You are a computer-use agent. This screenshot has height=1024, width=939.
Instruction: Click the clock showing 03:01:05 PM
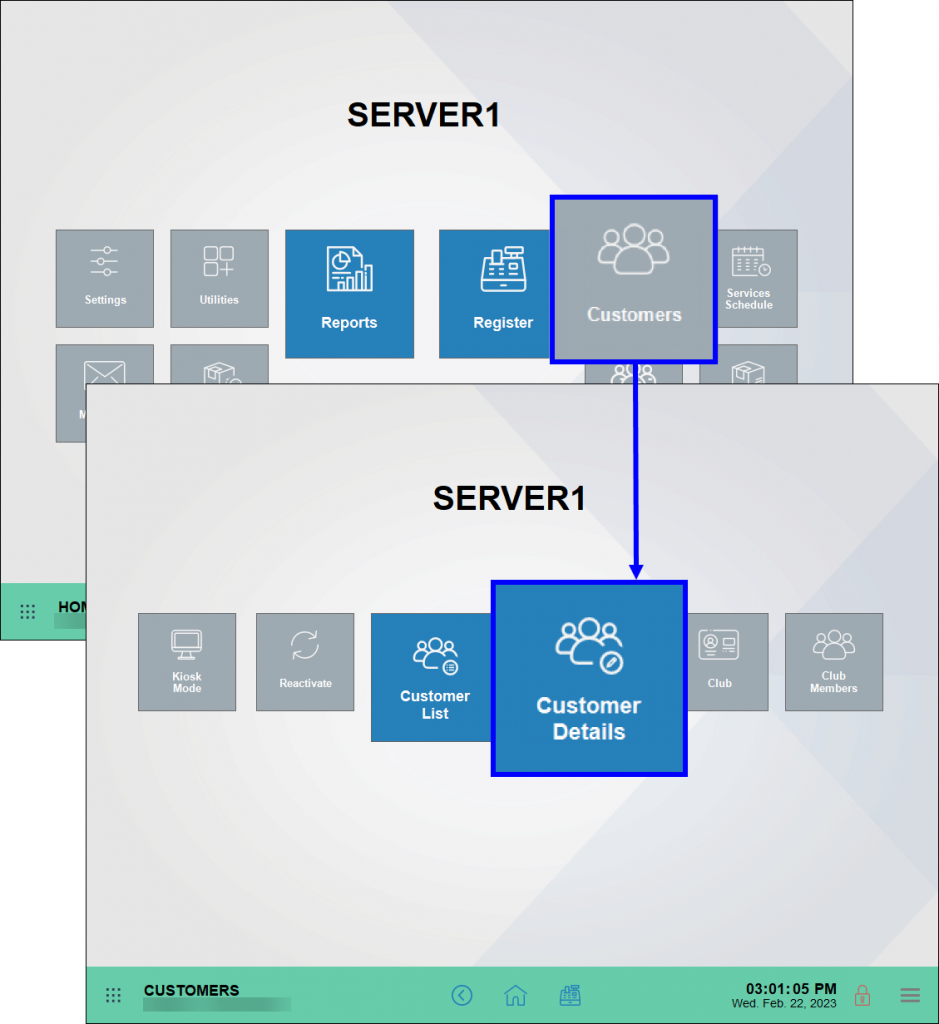pos(791,989)
